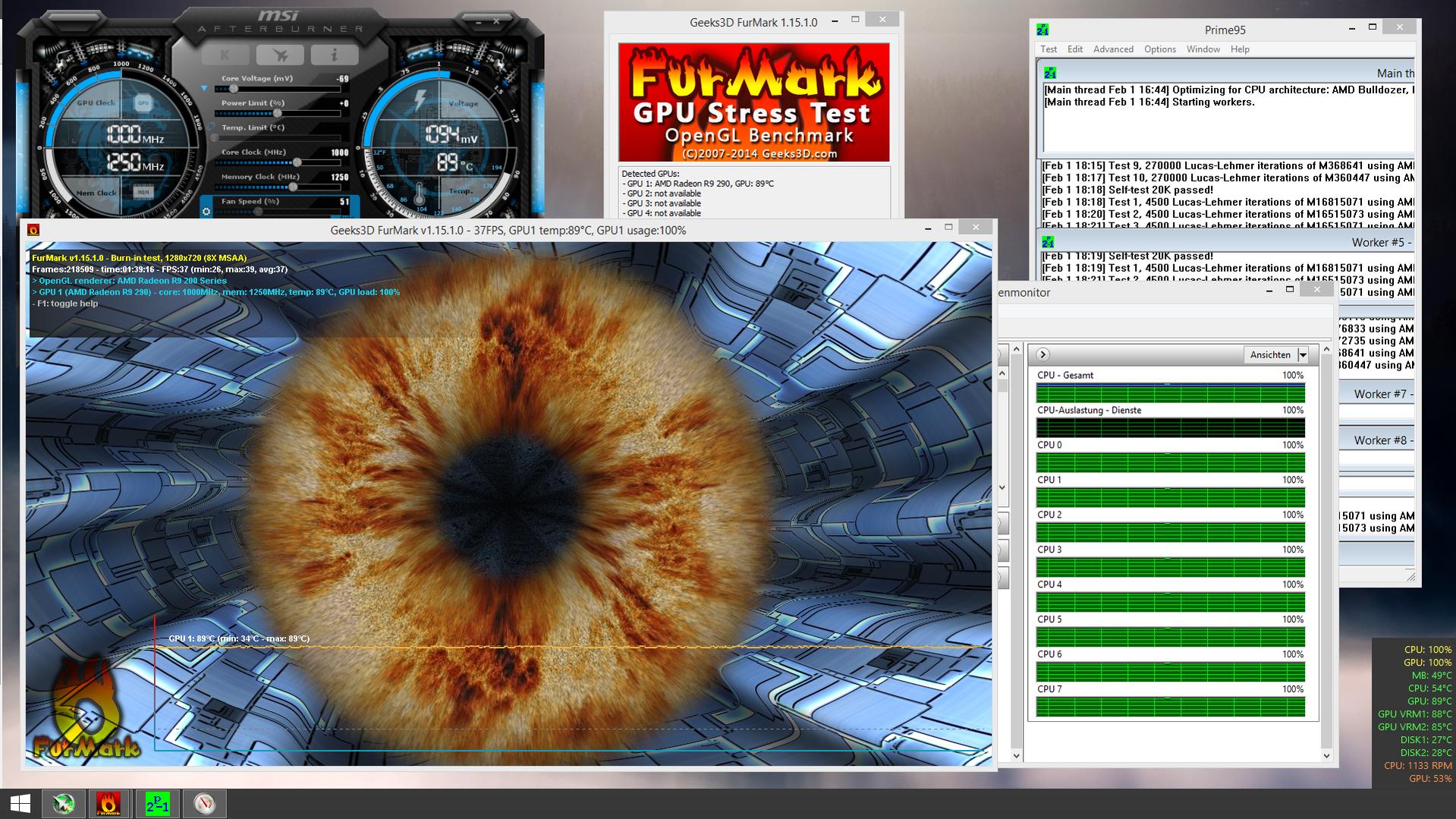Click the CPU-Auslastung - Dienste graph
Image resolution: width=1456 pixels, height=819 pixels.
tap(1171, 427)
